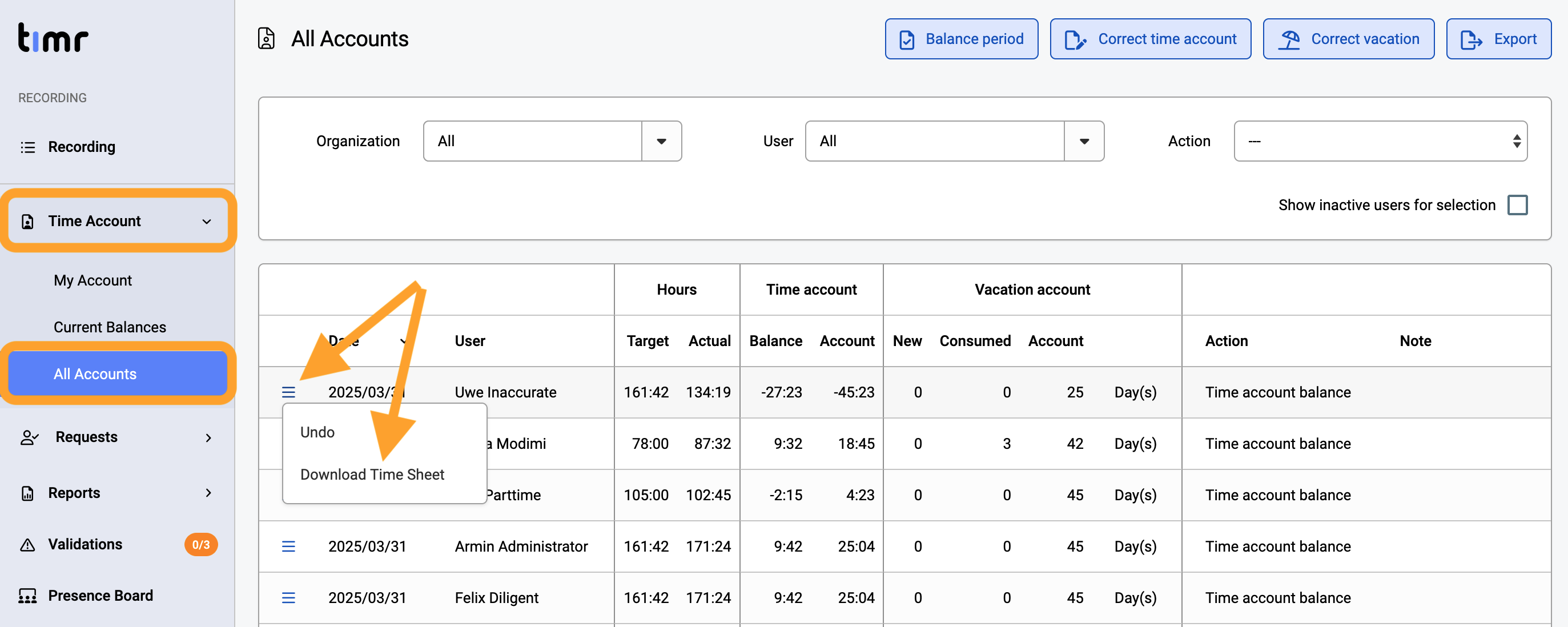Click the 0/3 Validations badge
Image resolution: width=1568 pixels, height=627 pixels.
tap(201, 545)
